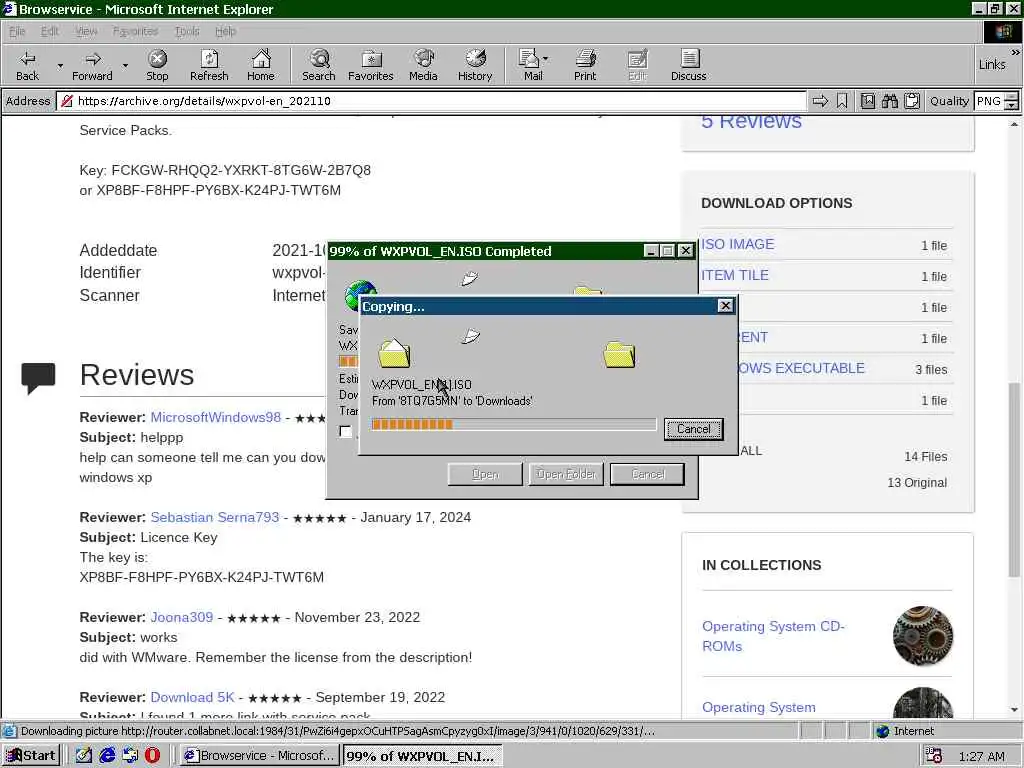Screen dimensions: 1024x768
Task: Click in the Address bar URL field
Action: pos(434,101)
